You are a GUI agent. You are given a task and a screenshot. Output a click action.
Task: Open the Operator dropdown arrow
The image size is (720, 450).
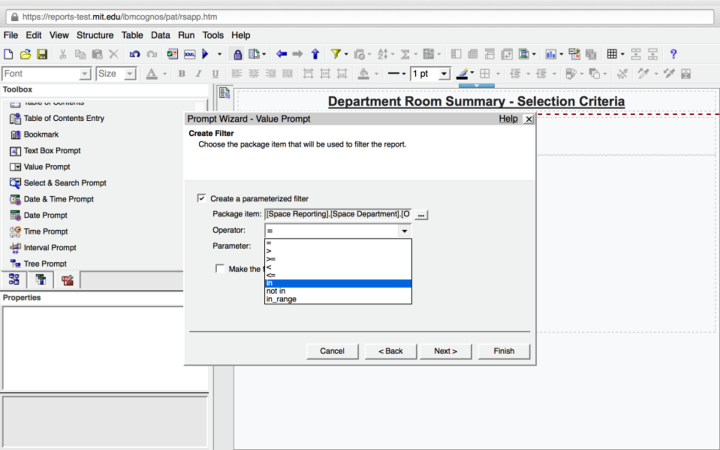click(x=404, y=231)
